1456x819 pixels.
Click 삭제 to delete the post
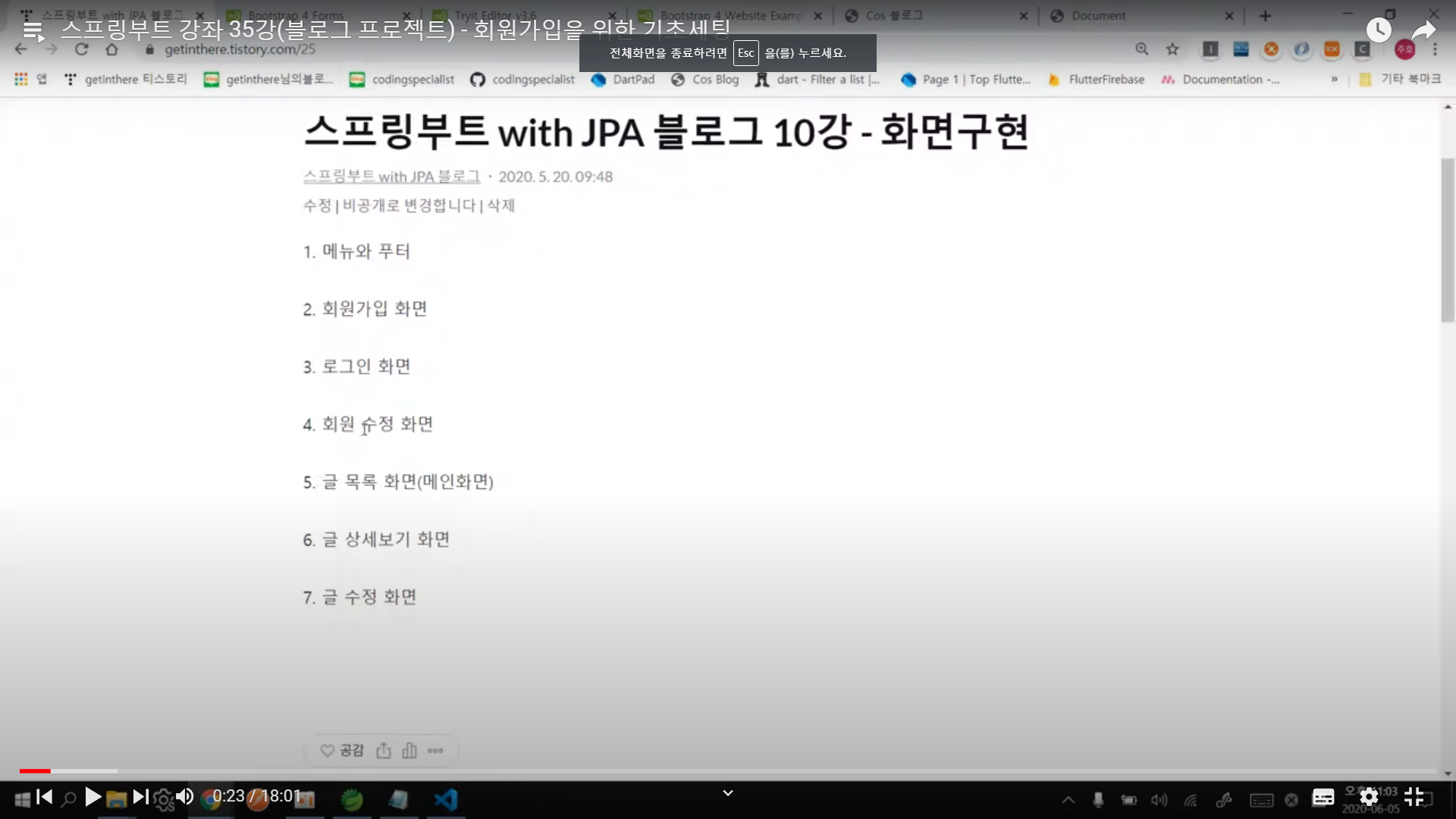[x=500, y=206]
